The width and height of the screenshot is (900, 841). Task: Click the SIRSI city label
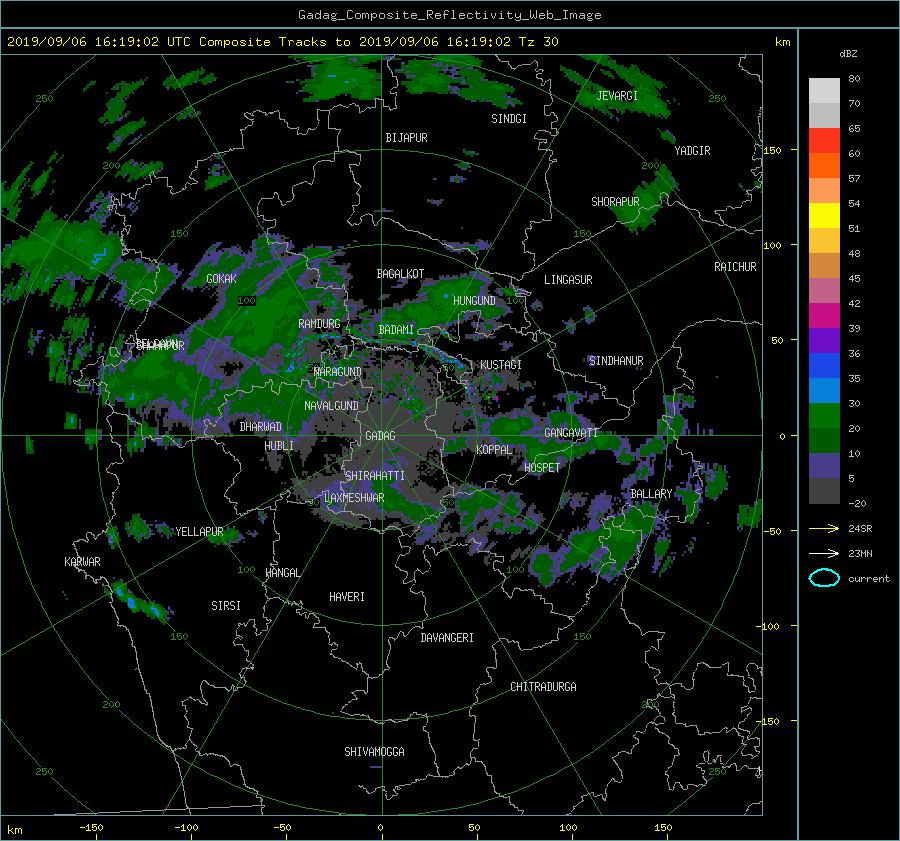pyautogui.click(x=226, y=606)
